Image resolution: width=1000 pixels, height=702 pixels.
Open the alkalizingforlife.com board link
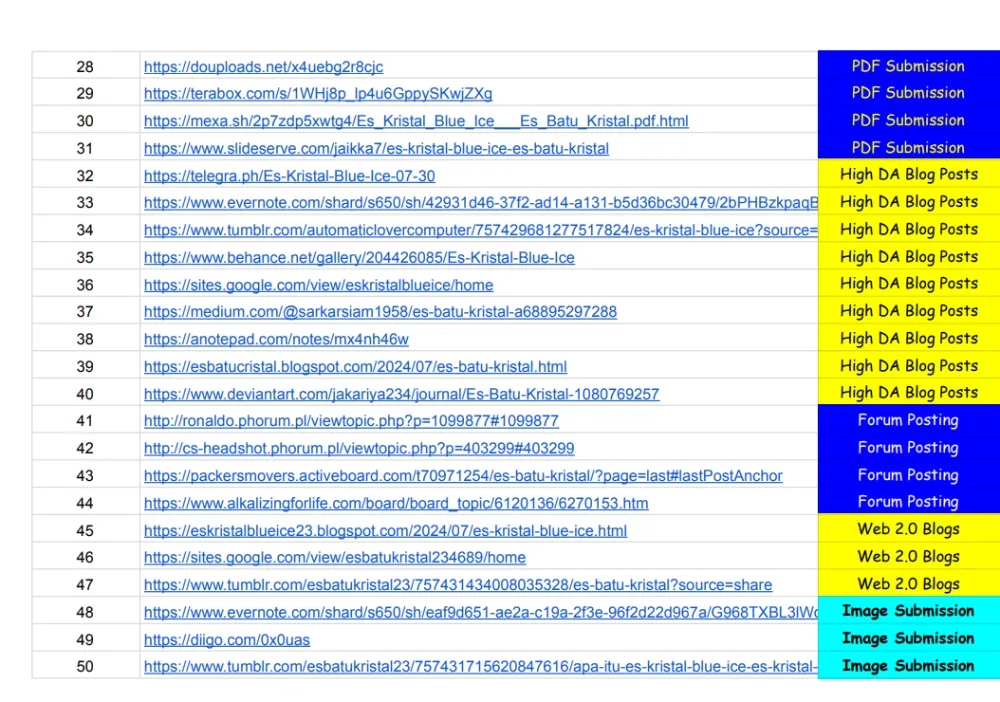coord(396,503)
